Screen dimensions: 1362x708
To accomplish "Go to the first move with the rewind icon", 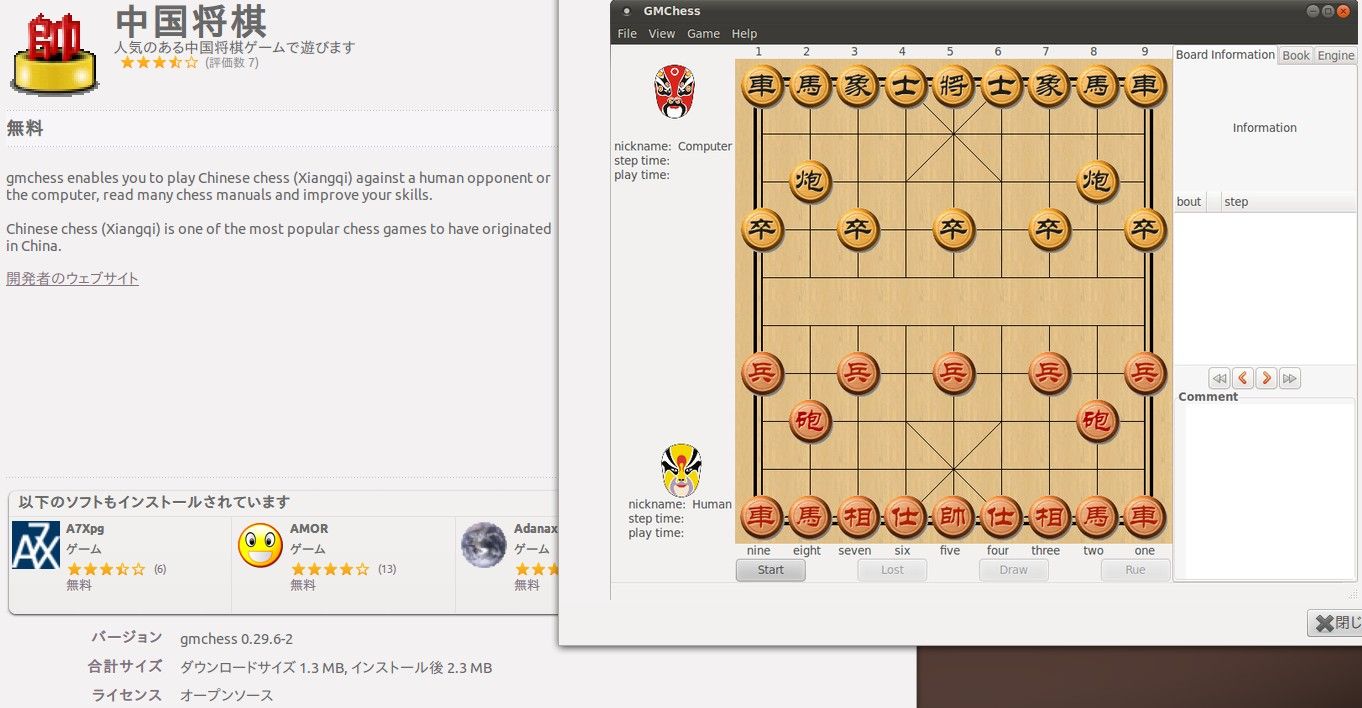I will coord(1219,378).
